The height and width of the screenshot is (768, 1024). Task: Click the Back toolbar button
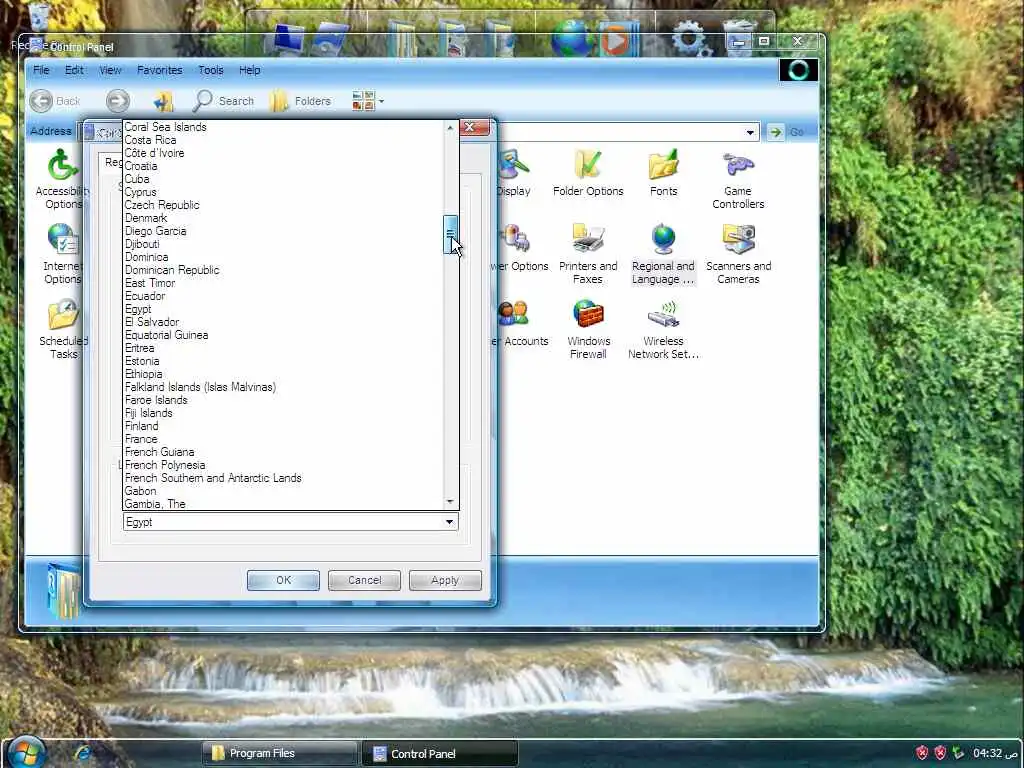tap(56, 101)
